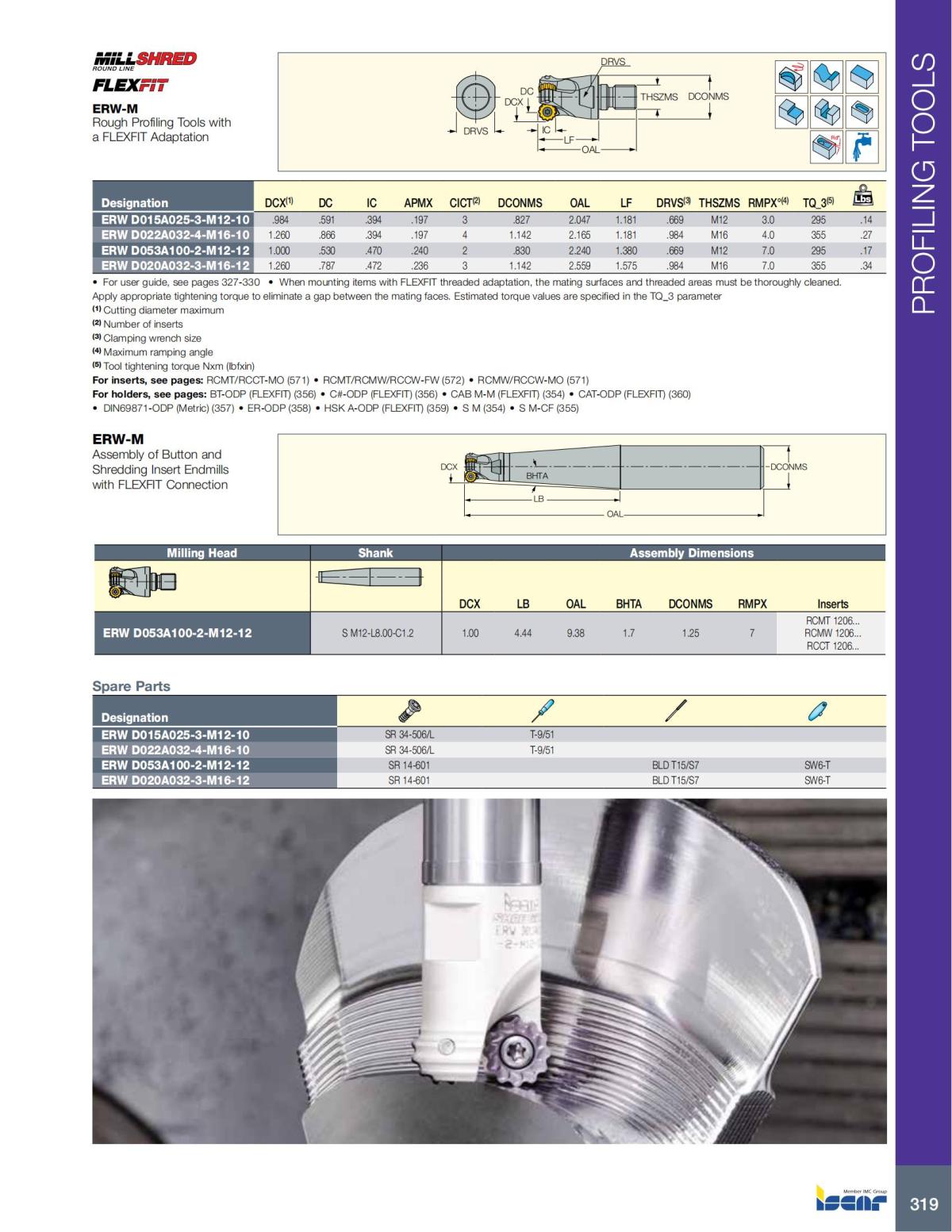The height and width of the screenshot is (1232, 952).
Task: Click the contoured surface milling icon
Action: (x=827, y=76)
